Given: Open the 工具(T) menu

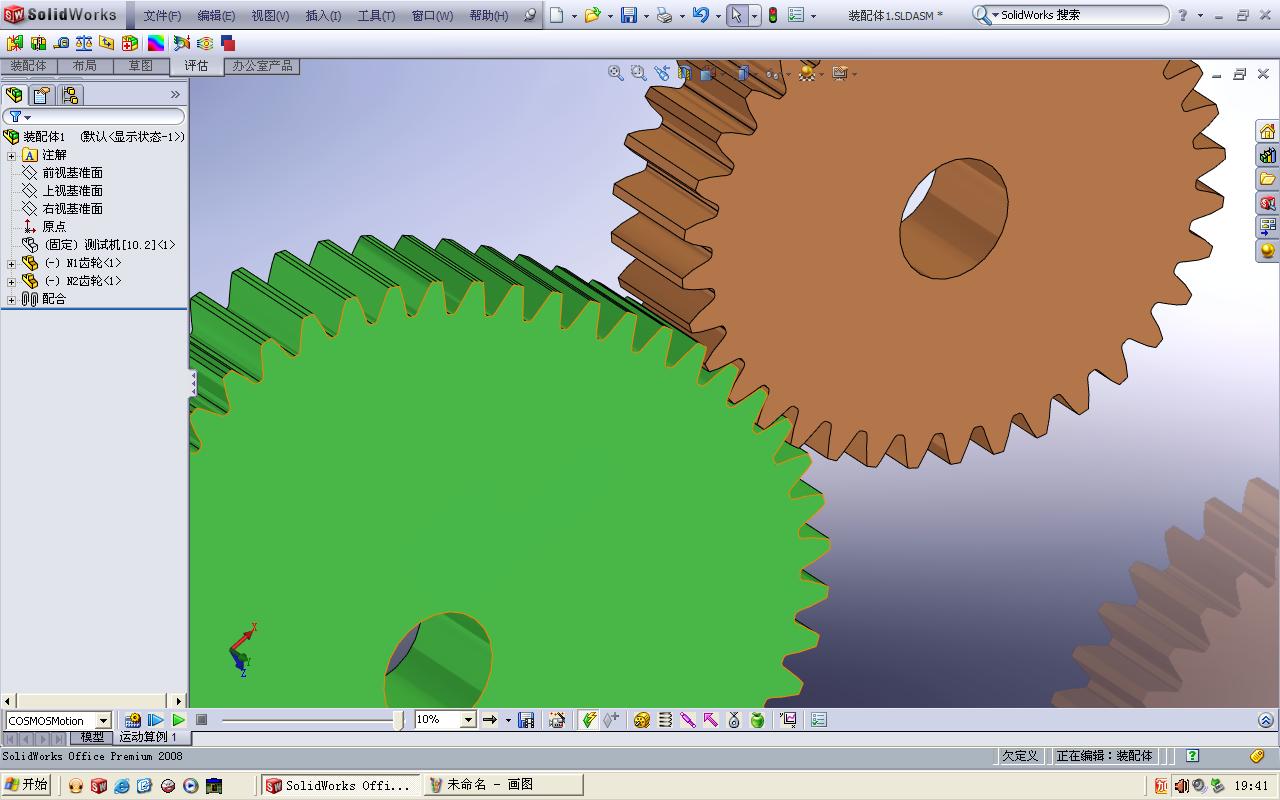Looking at the screenshot, I should [x=376, y=16].
